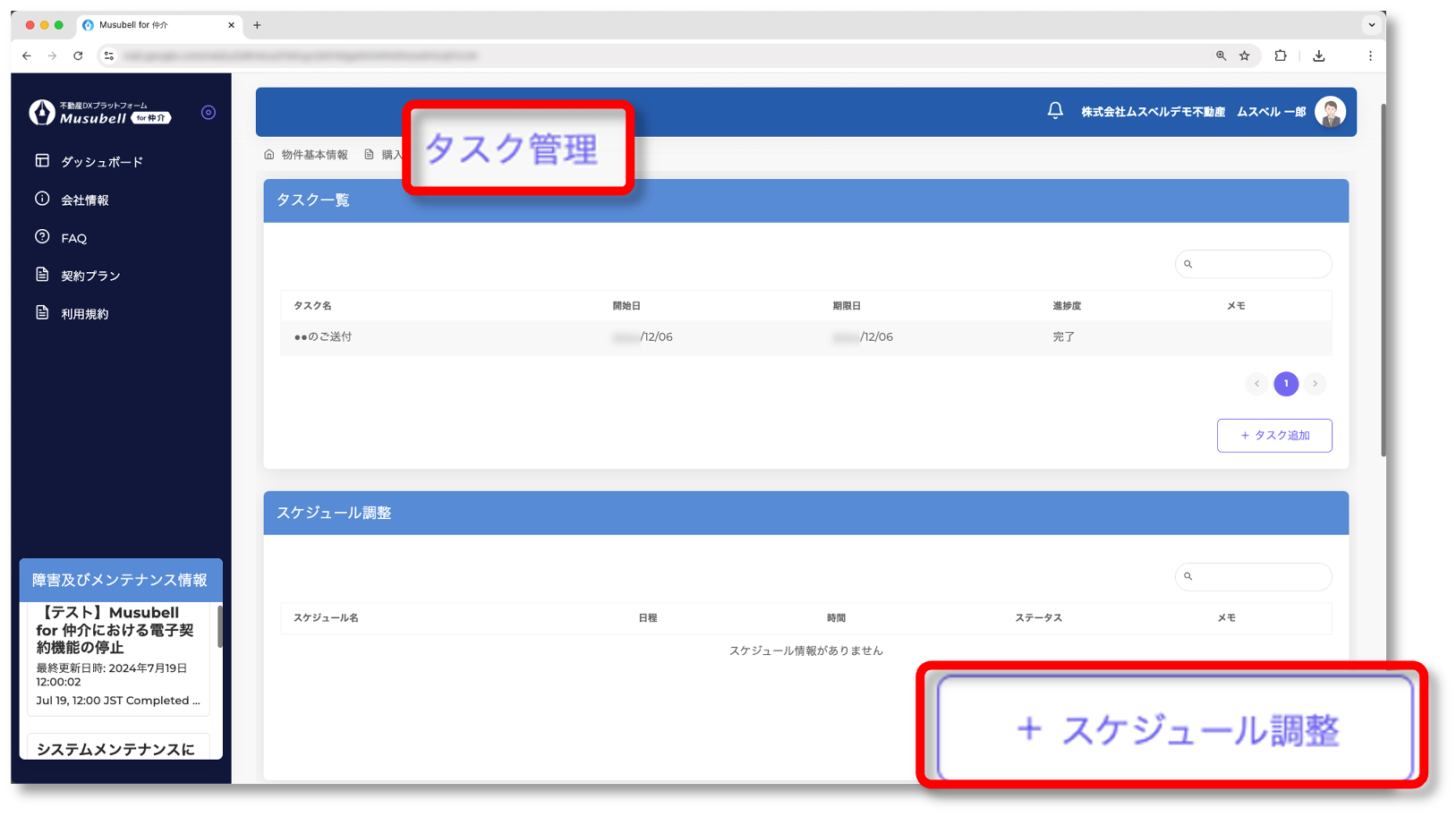
Task: Switch to the property basic info tab
Action: (306, 155)
